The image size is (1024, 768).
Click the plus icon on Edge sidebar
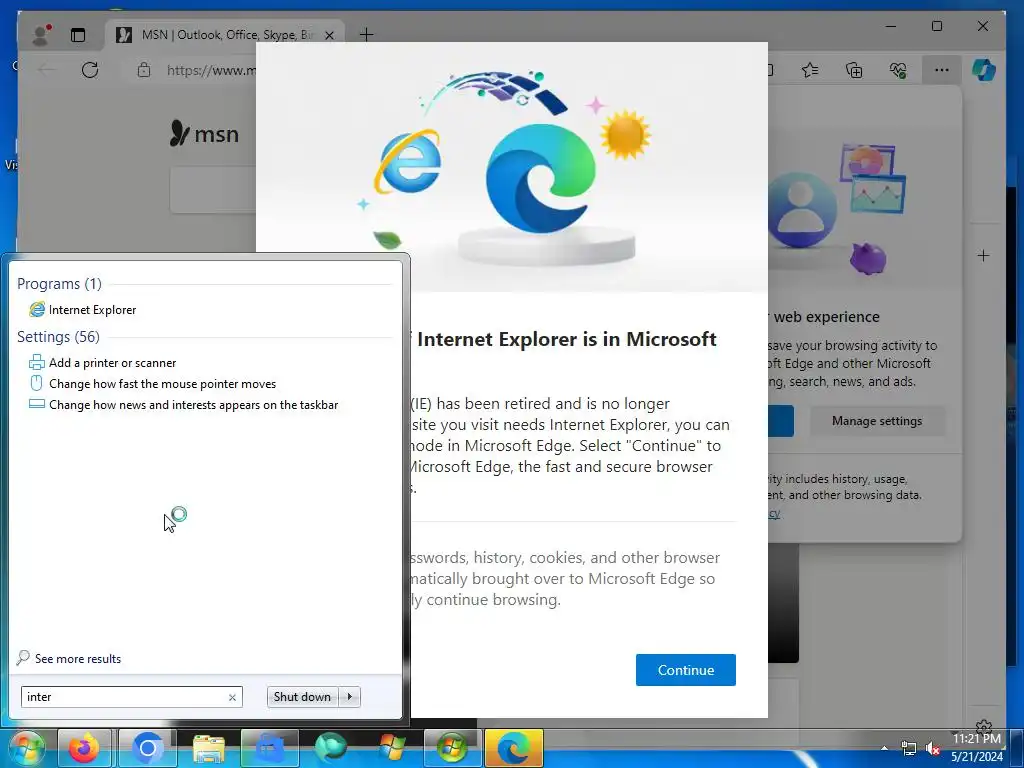point(984,255)
